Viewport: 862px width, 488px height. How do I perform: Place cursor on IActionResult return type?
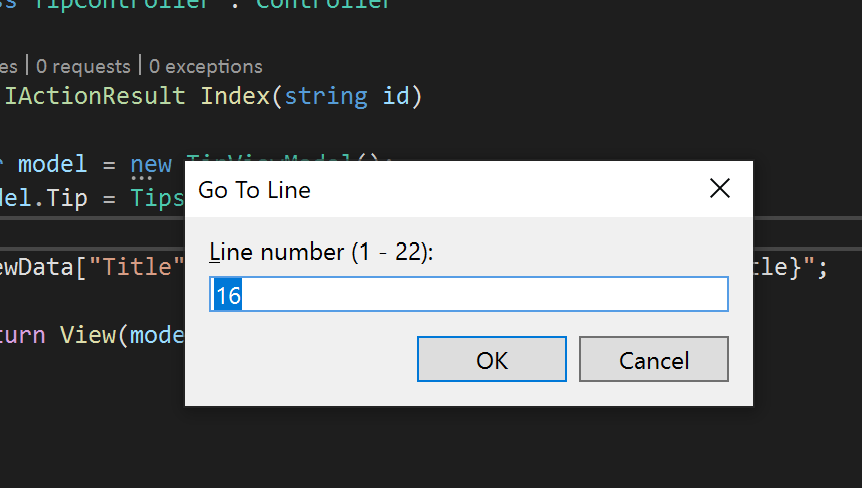pyautogui.click(x=95, y=96)
